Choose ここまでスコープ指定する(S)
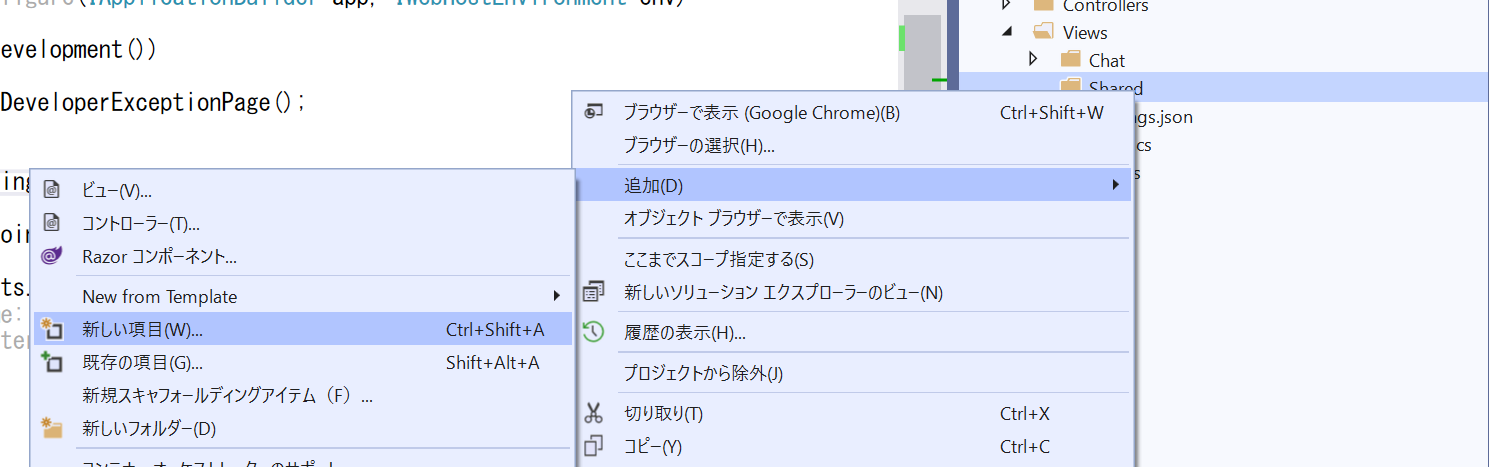 tap(853, 259)
